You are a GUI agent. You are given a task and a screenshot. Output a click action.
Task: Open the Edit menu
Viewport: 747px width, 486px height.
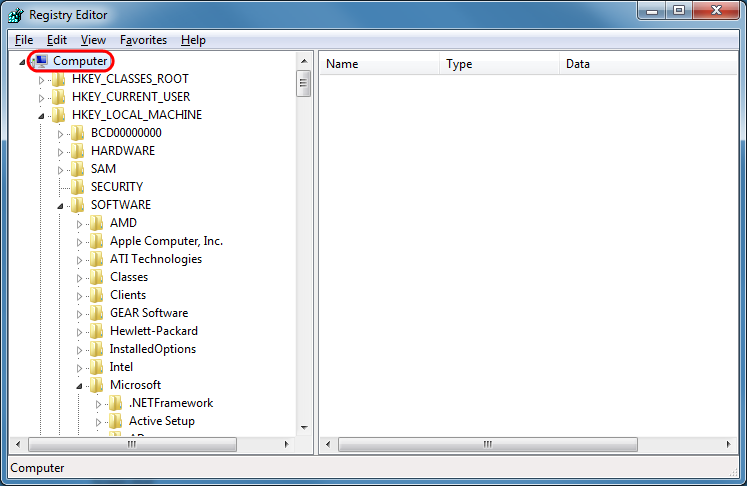click(x=57, y=40)
